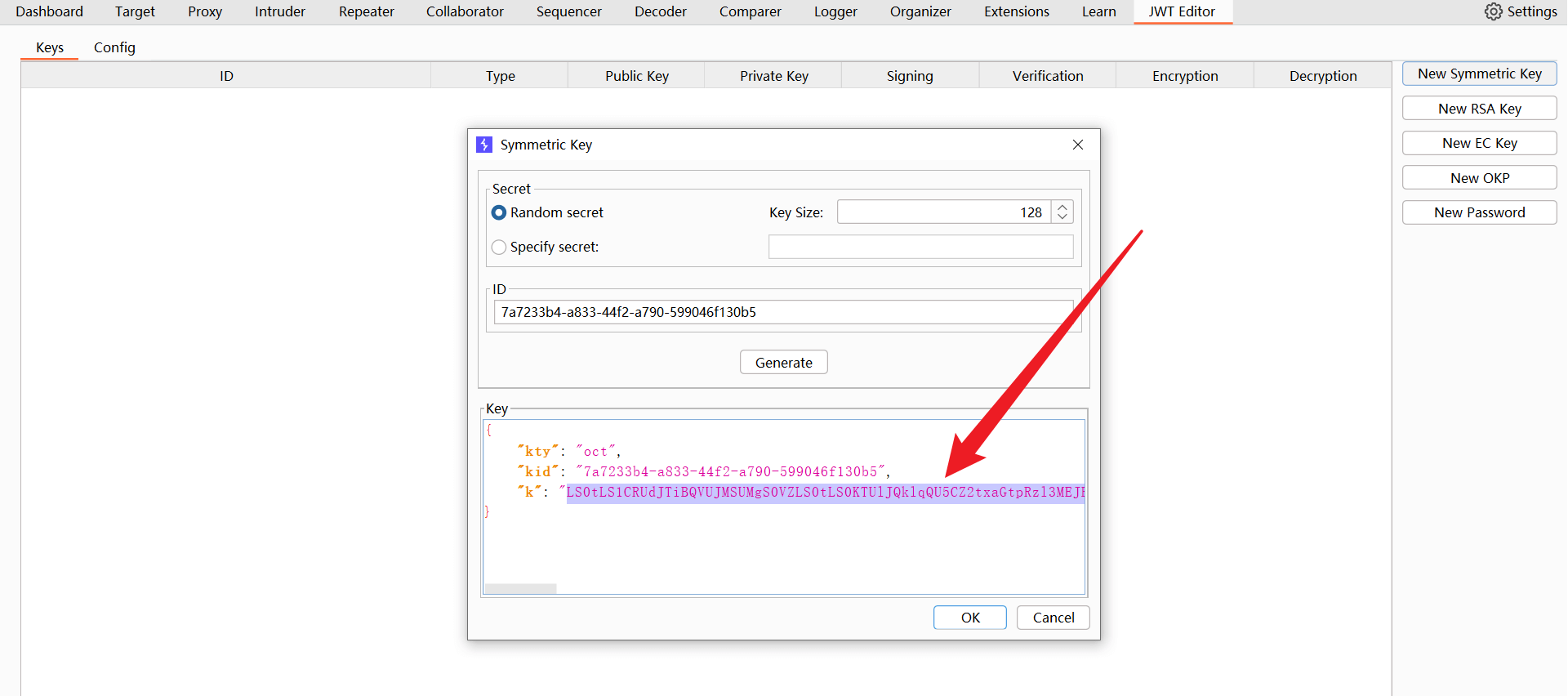Cancel the Symmetric Key dialog
Viewport: 1568px width, 696px height.
tap(1053, 618)
